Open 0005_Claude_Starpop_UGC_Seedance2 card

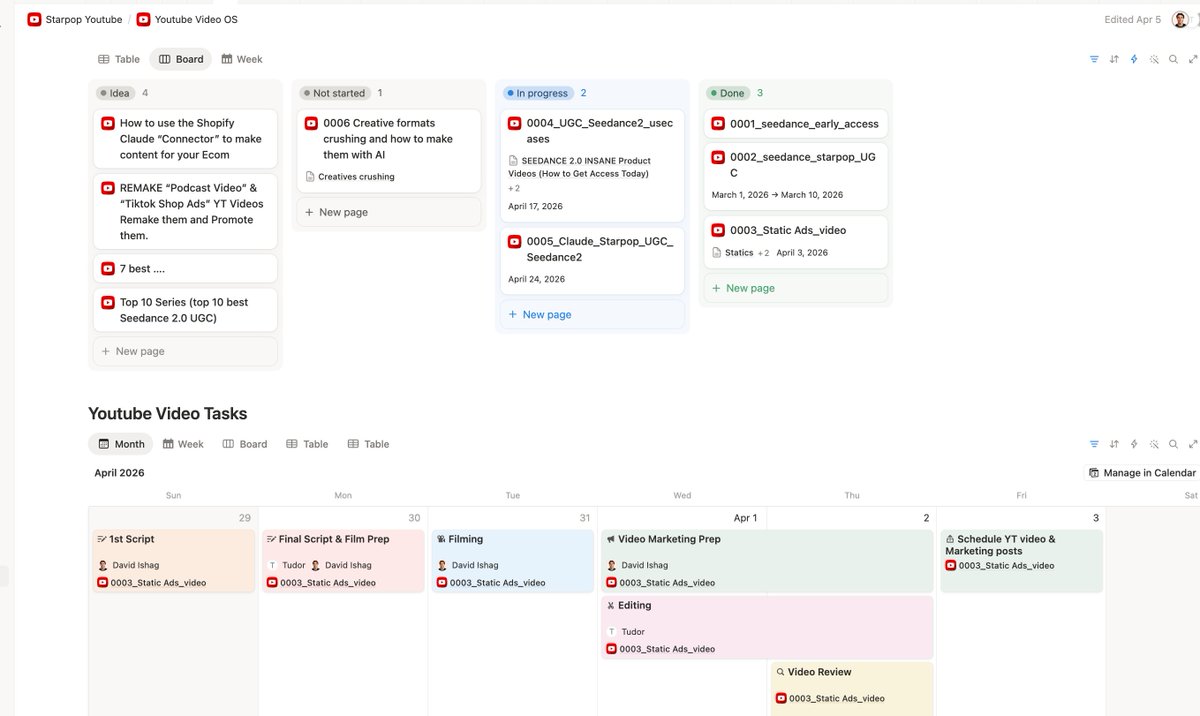(592, 261)
